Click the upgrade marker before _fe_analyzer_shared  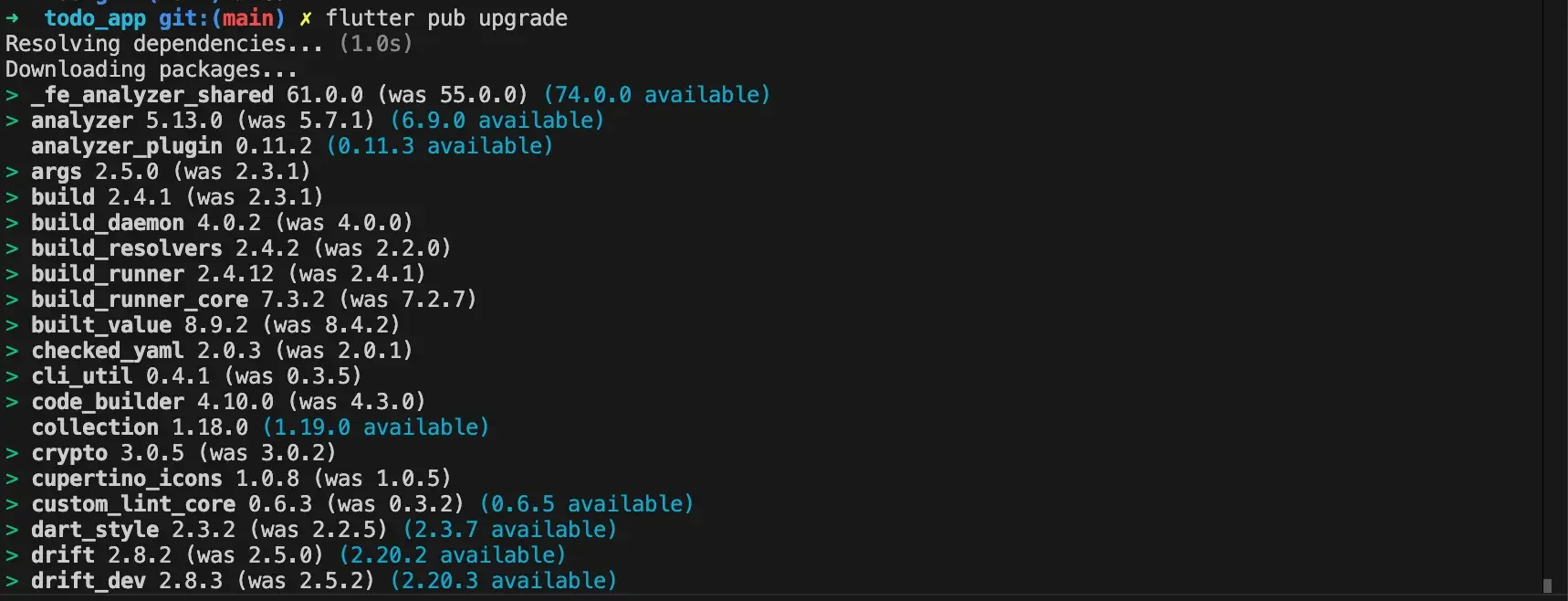point(11,95)
